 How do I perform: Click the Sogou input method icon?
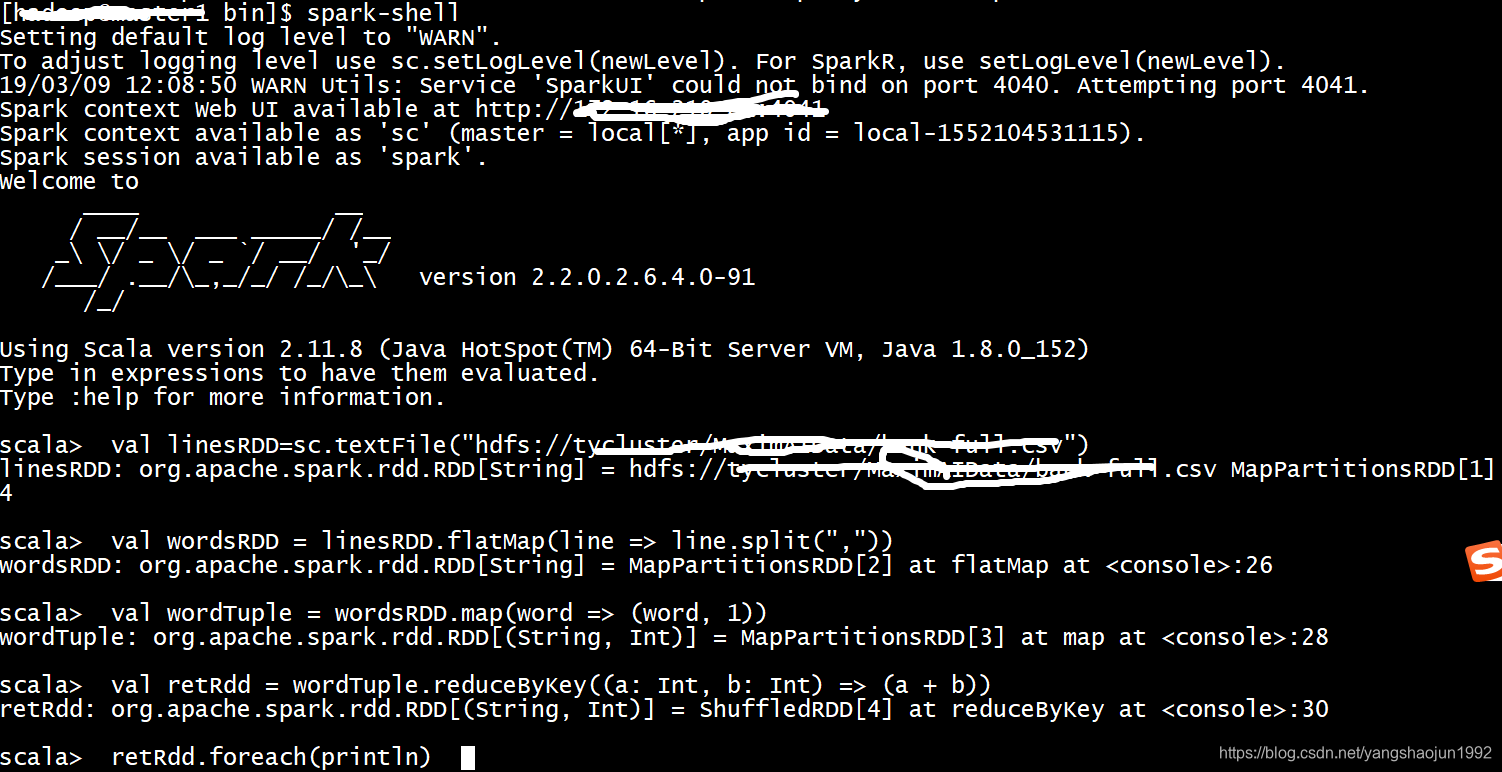click(x=1485, y=561)
